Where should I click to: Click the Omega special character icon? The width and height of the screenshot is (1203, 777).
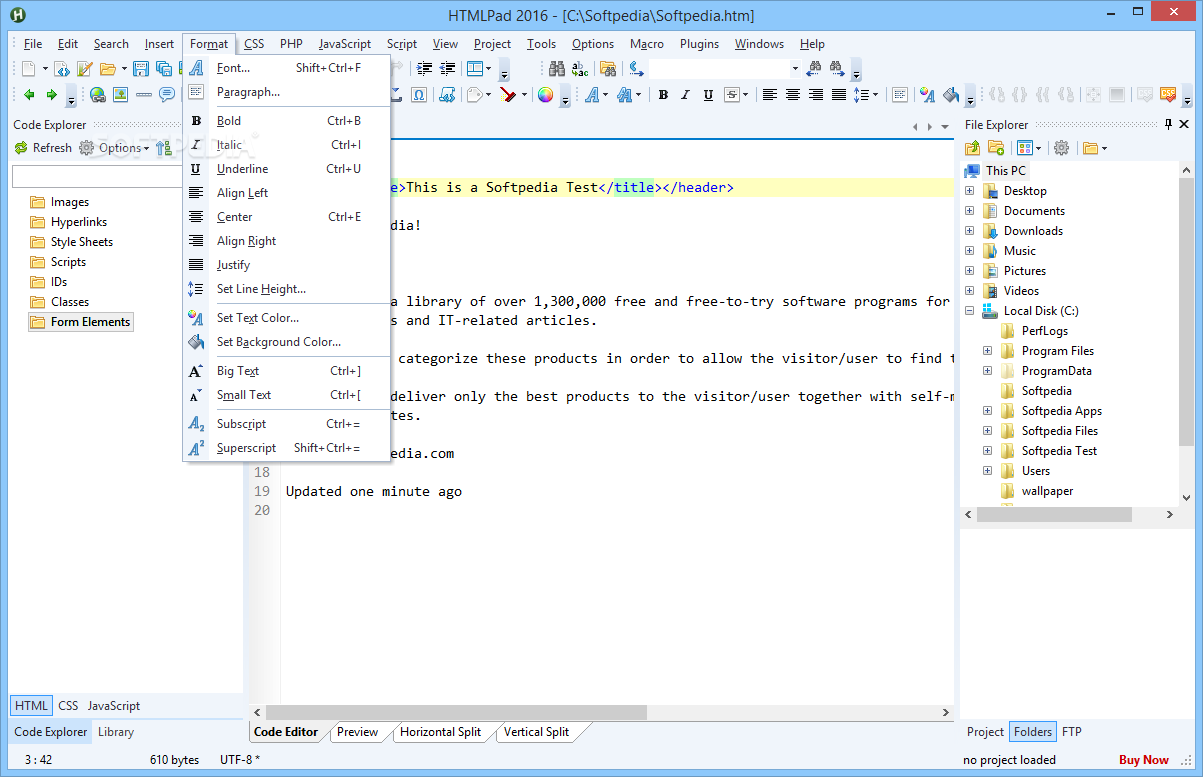tap(418, 95)
